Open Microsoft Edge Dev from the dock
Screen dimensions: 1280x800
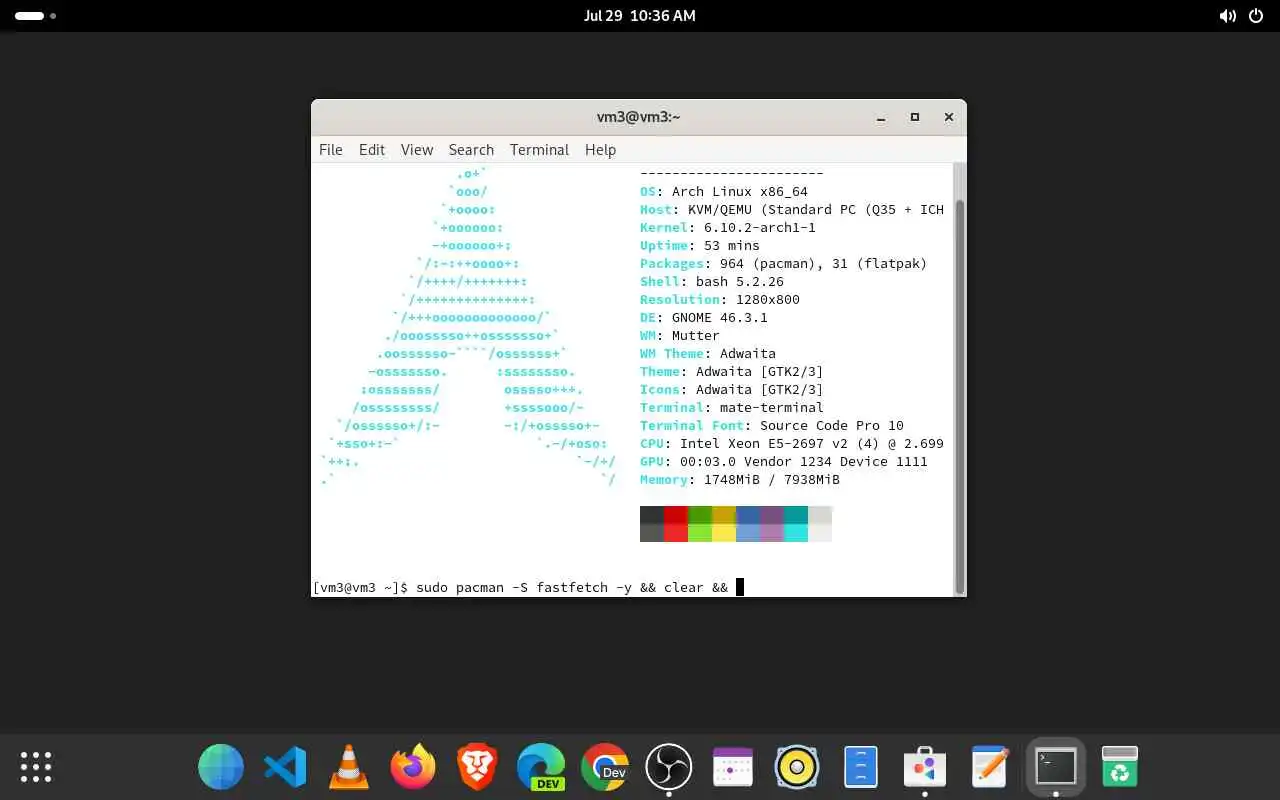(x=541, y=767)
